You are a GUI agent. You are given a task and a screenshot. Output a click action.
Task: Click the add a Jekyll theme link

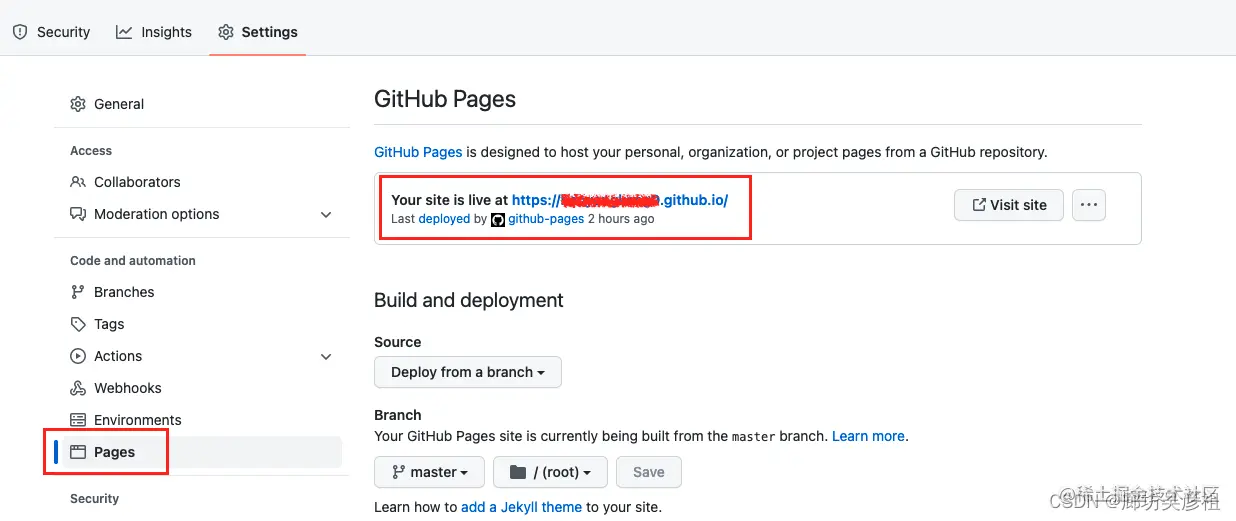[521, 507]
